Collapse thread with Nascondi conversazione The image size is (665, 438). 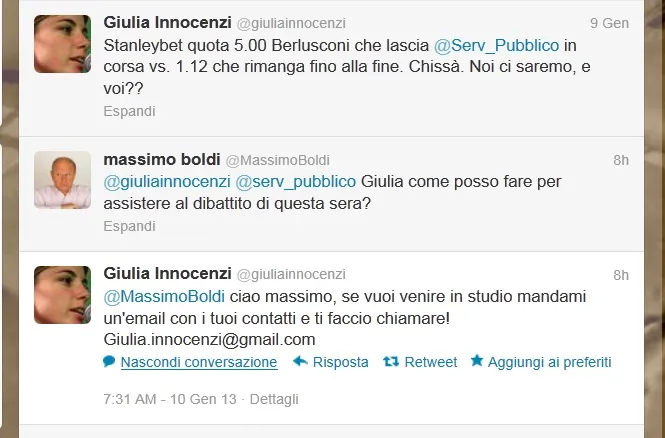[x=198, y=362]
